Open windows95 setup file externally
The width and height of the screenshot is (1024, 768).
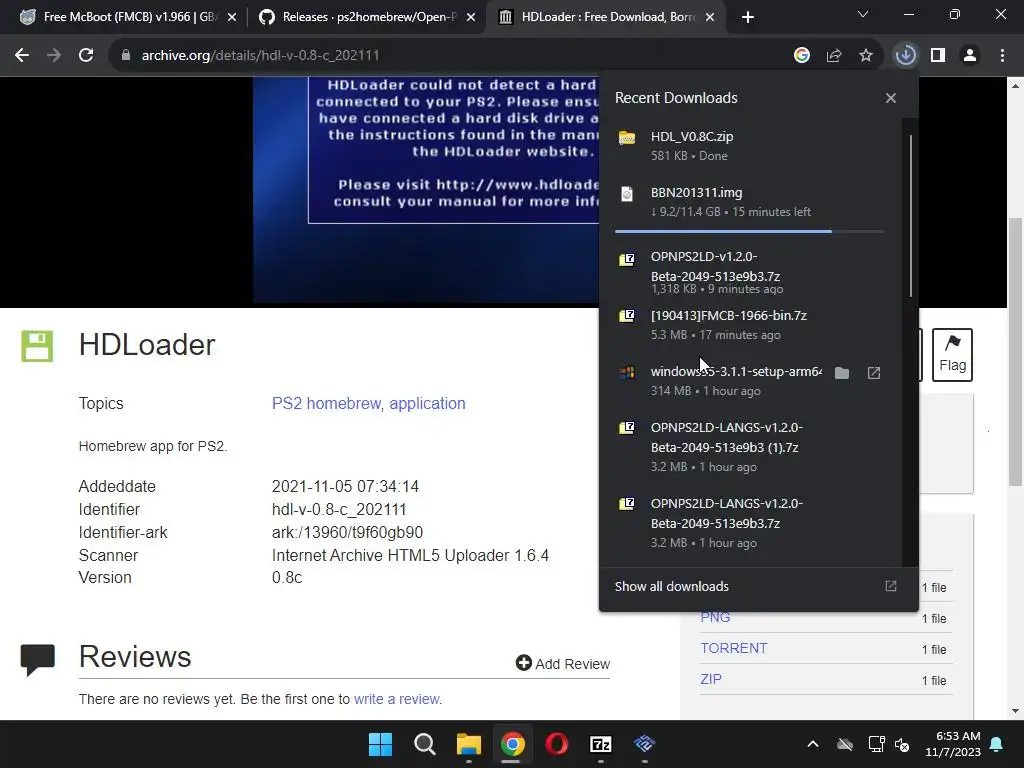[874, 373]
